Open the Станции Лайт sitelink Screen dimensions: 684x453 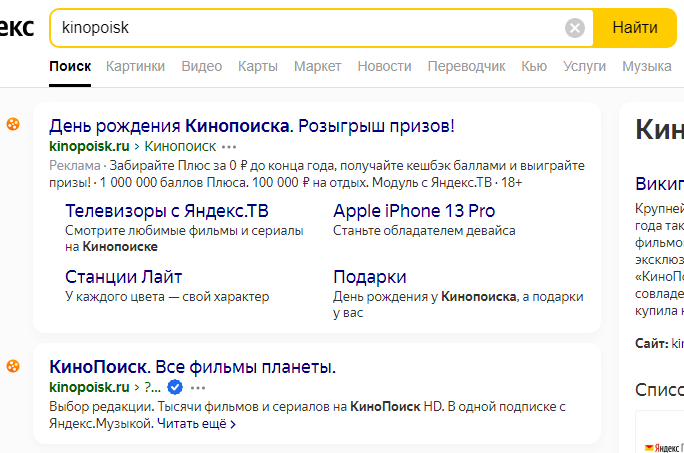pos(123,277)
